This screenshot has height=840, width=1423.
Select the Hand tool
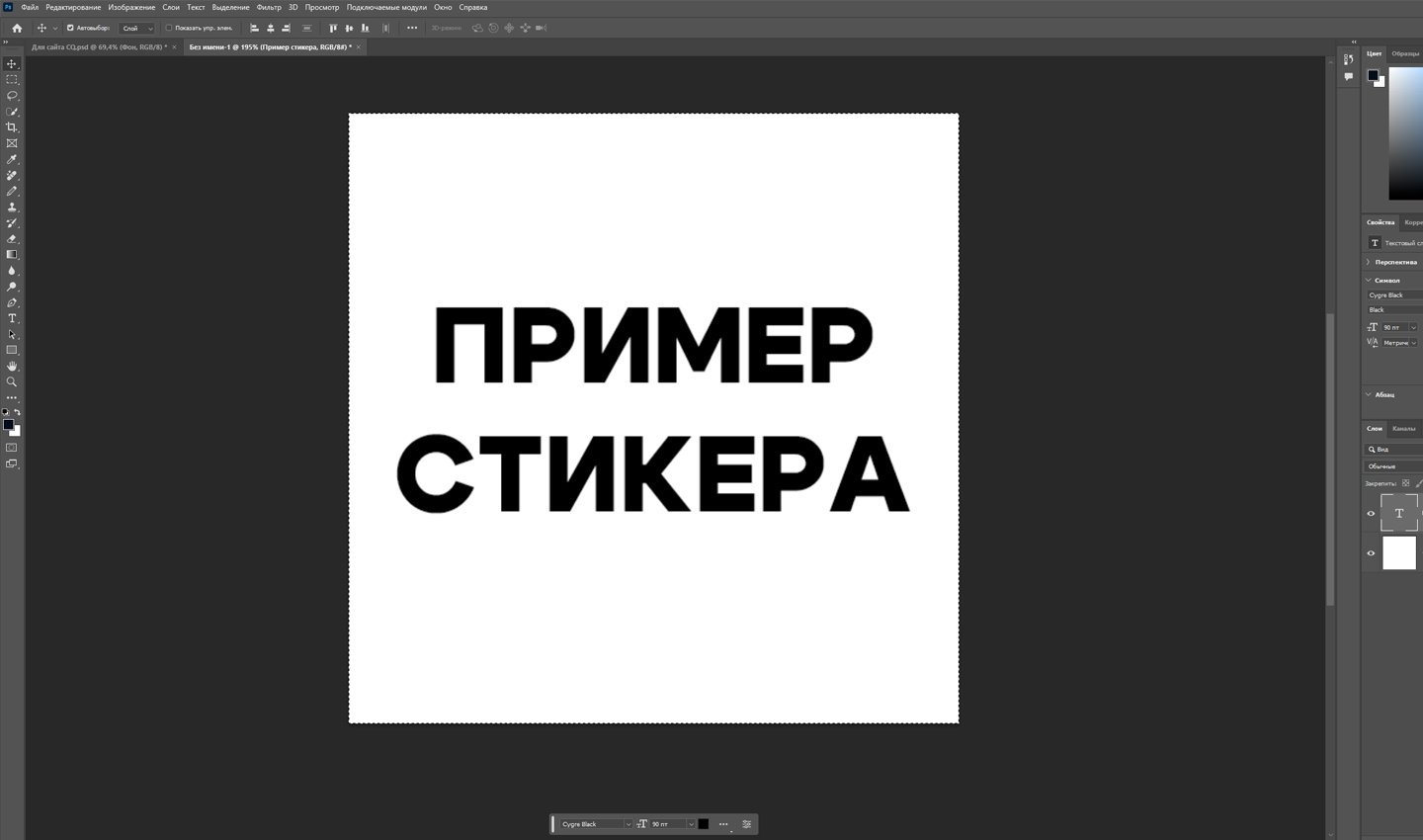click(x=12, y=366)
